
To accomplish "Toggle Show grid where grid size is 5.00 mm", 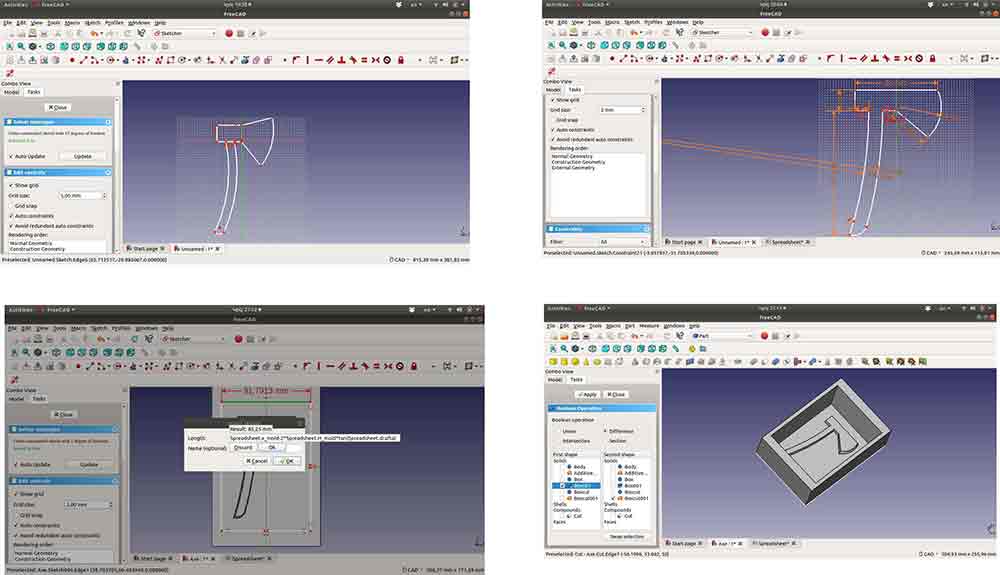I will point(24,185).
